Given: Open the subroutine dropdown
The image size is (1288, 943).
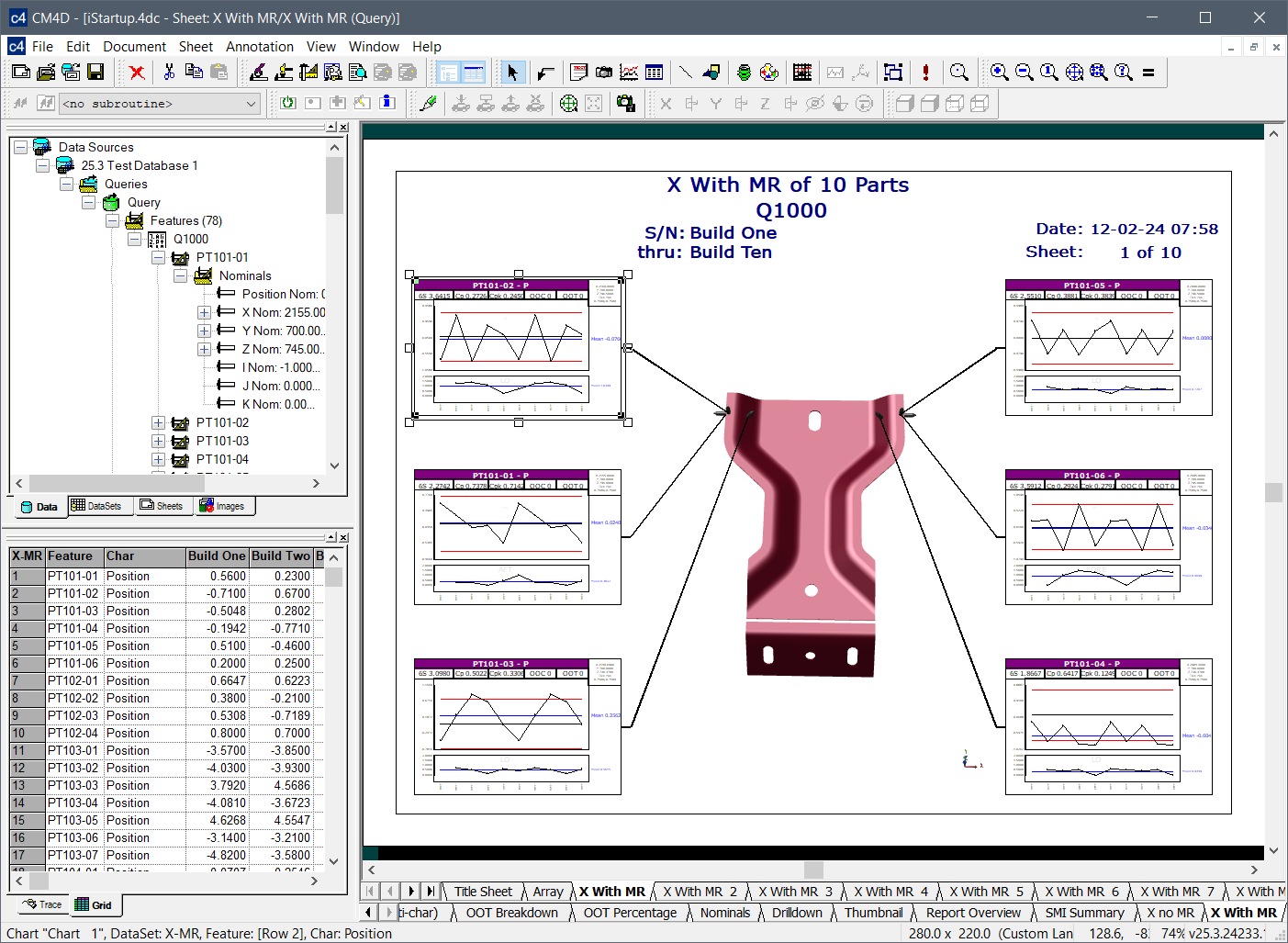Looking at the screenshot, I should (251, 104).
